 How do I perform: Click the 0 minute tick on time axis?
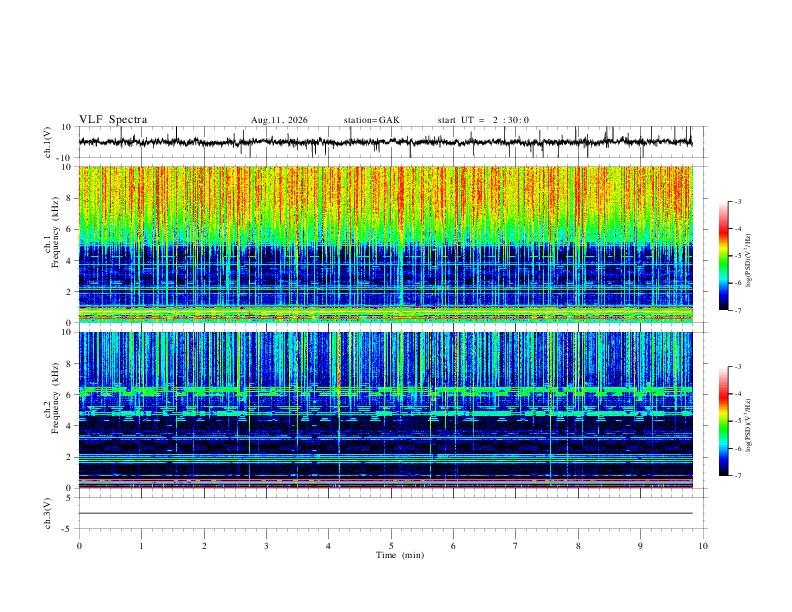coord(79,546)
